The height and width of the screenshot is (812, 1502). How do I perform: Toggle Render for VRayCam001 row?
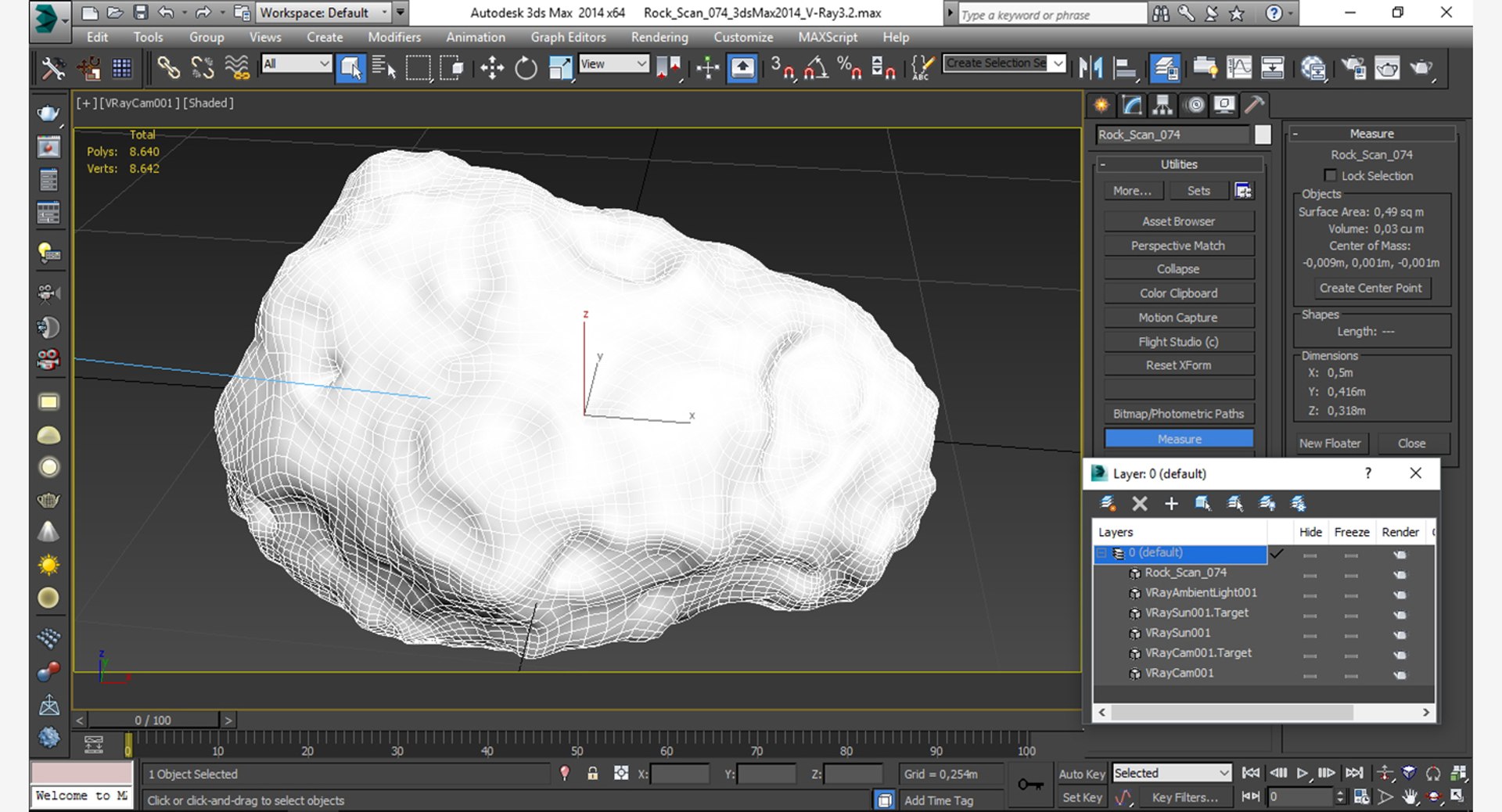[x=1400, y=675]
